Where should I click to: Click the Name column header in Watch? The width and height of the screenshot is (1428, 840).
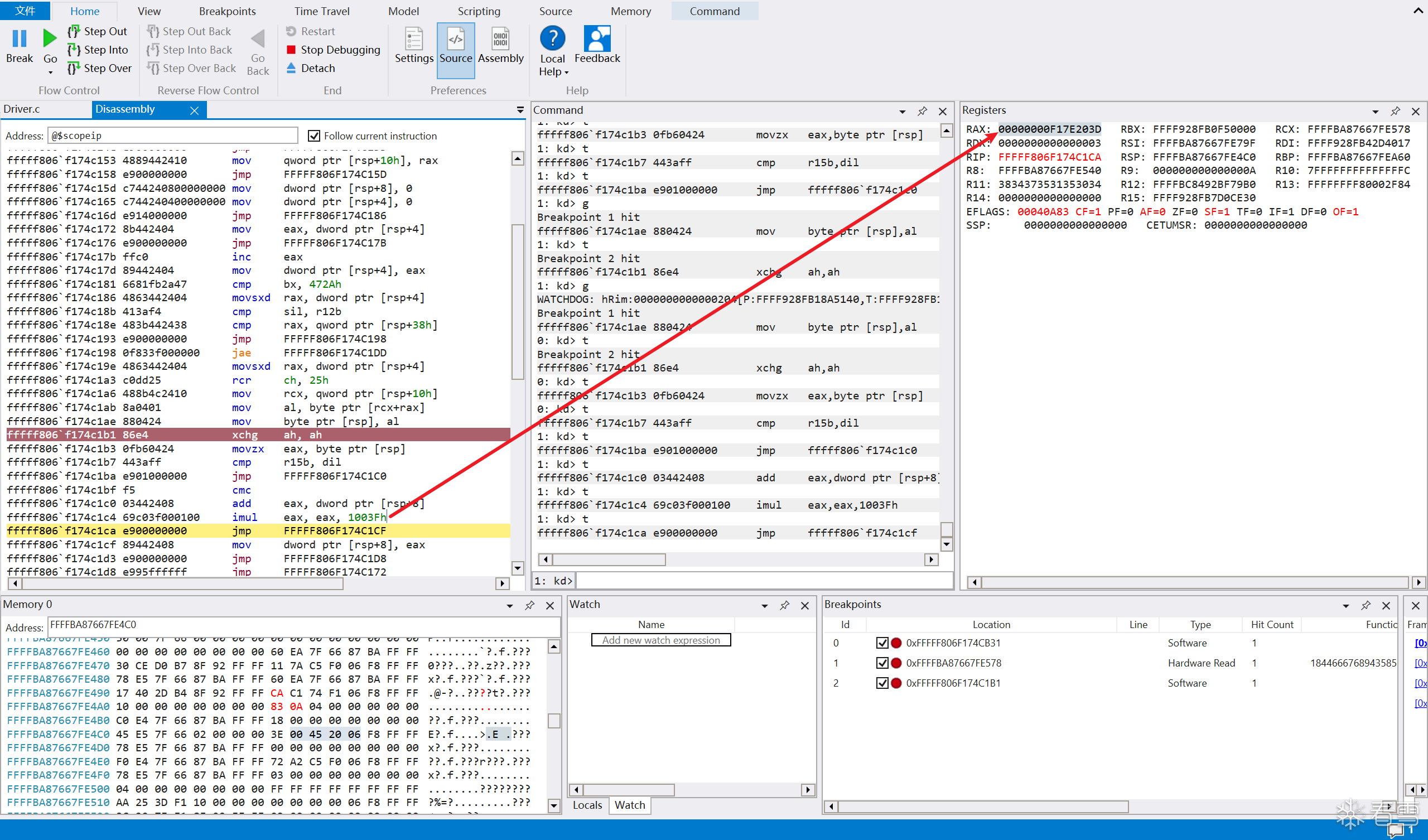point(651,624)
